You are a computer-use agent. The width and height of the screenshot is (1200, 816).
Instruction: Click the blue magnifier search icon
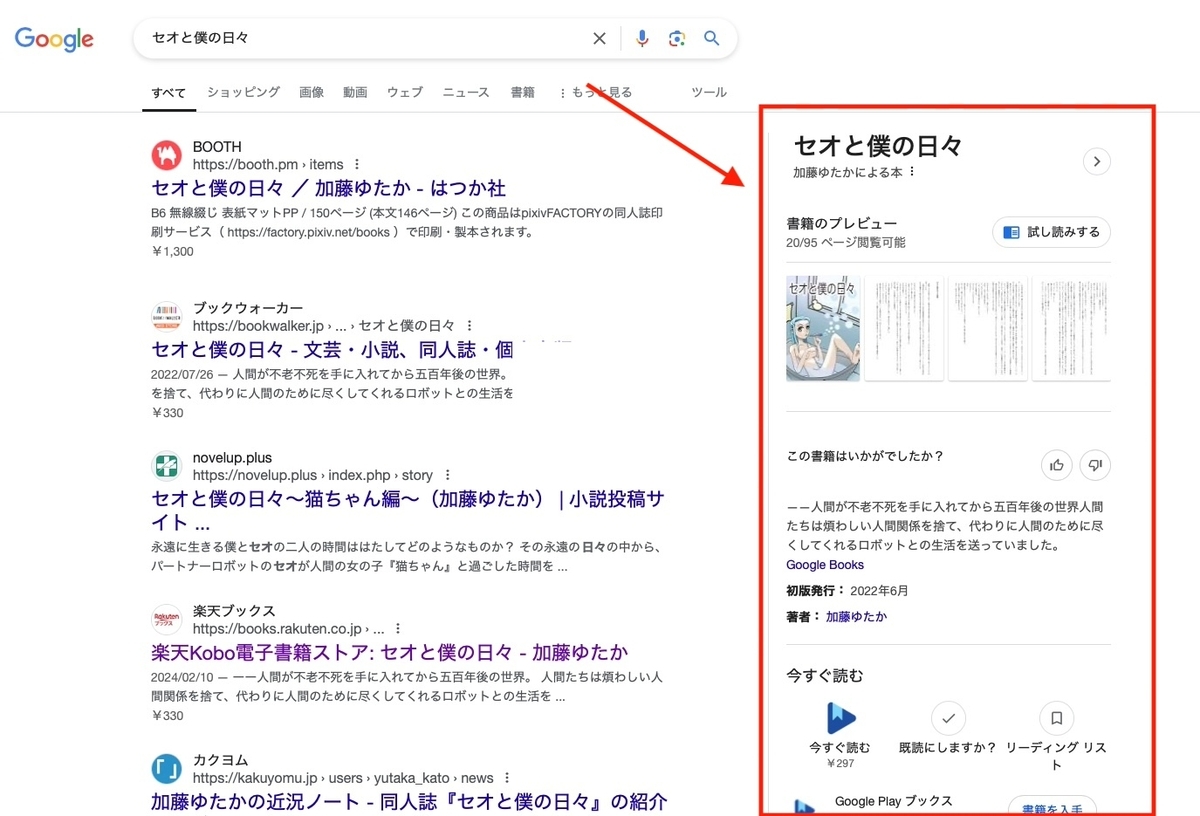pos(712,38)
